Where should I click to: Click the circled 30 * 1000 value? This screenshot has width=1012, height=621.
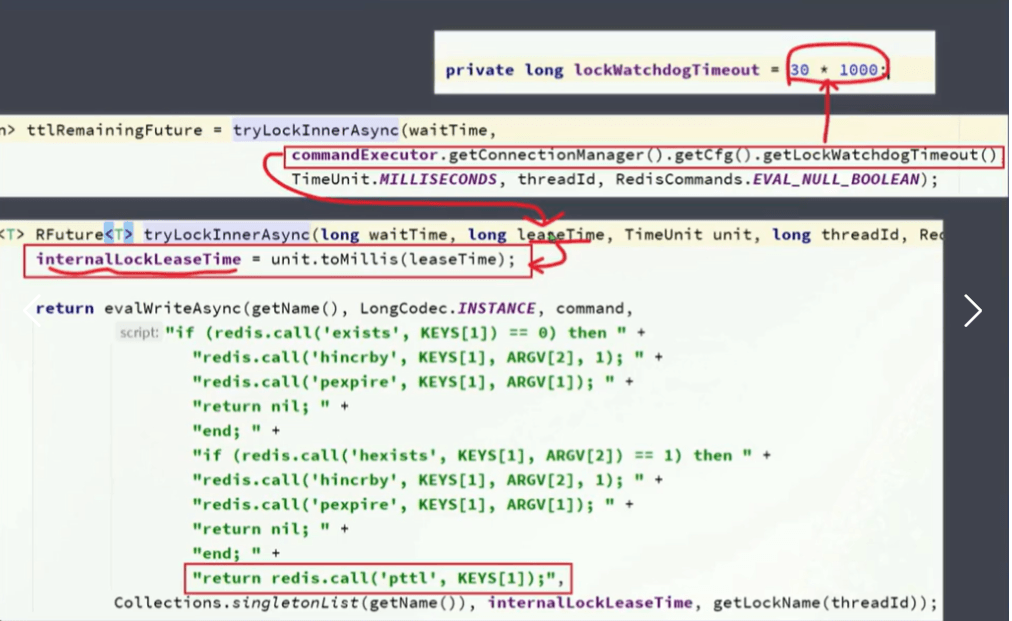(835, 70)
